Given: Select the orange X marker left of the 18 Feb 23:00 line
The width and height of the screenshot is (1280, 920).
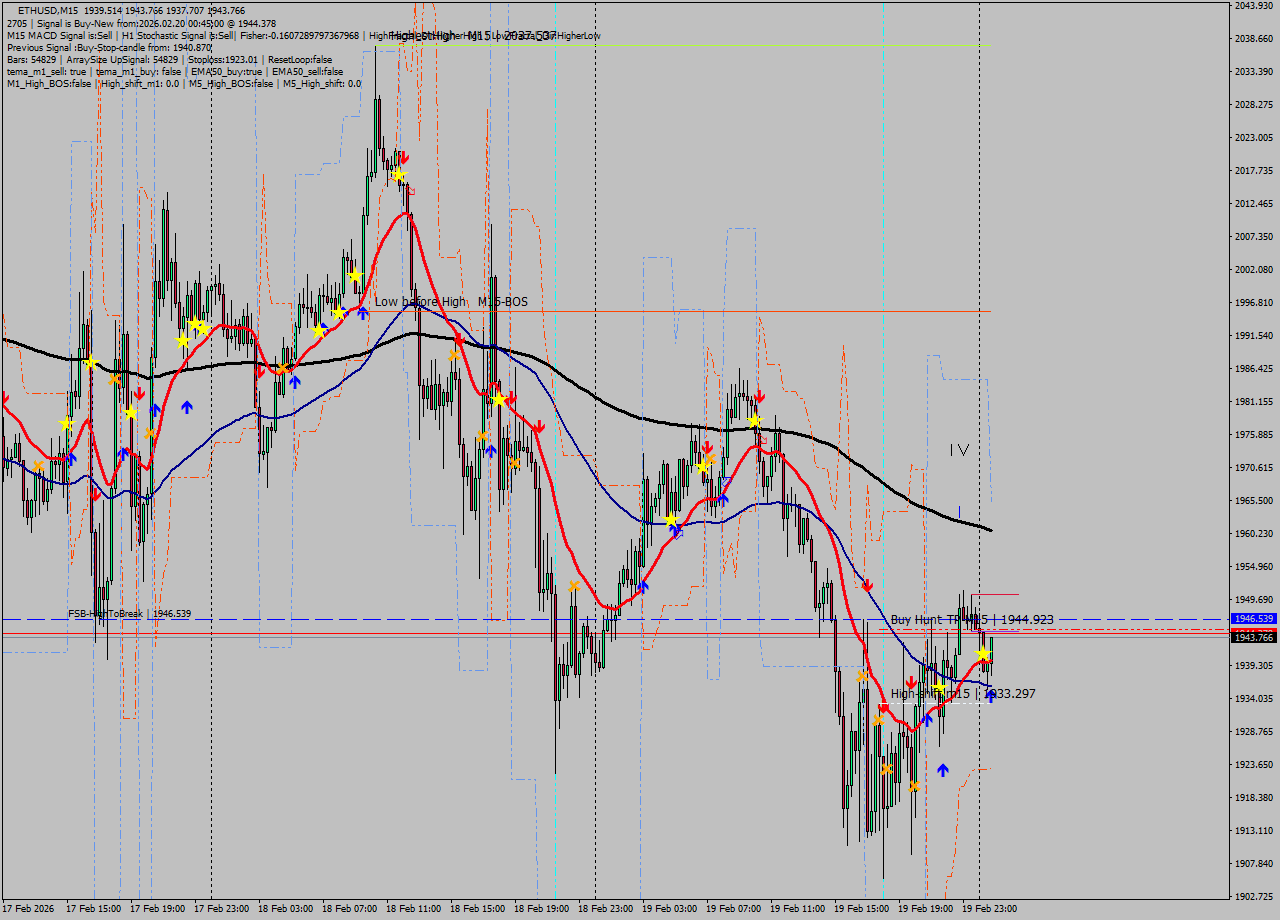Looking at the screenshot, I should 574,586.
